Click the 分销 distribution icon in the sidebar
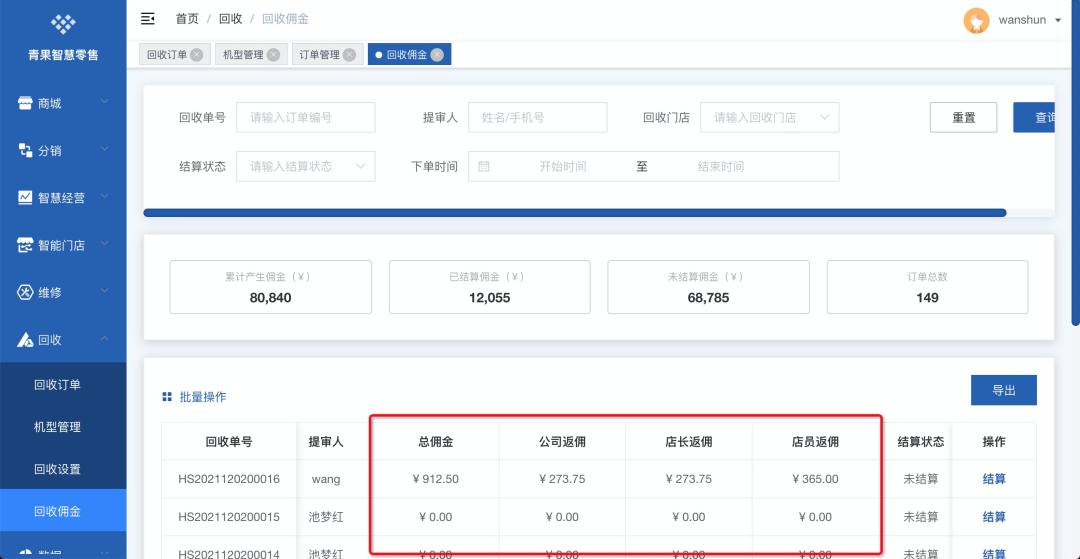The width and height of the screenshot is (1080, 559). pyautogui.click(x=25, y=150)
